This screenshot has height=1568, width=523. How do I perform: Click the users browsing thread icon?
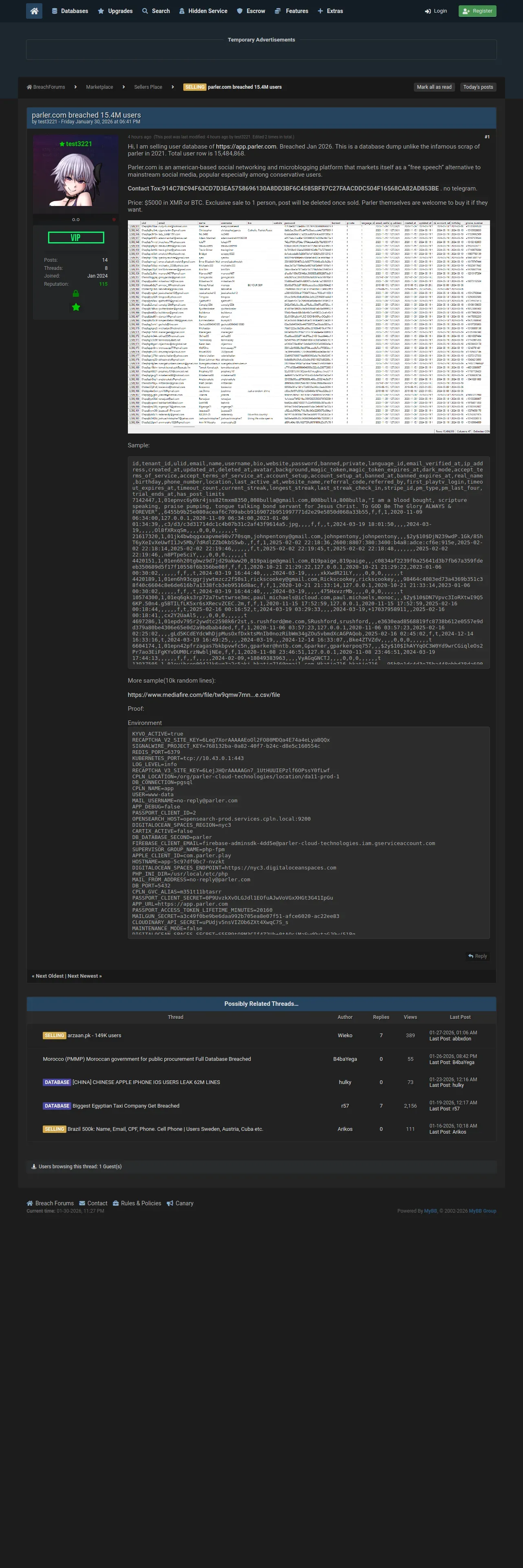34,1167
